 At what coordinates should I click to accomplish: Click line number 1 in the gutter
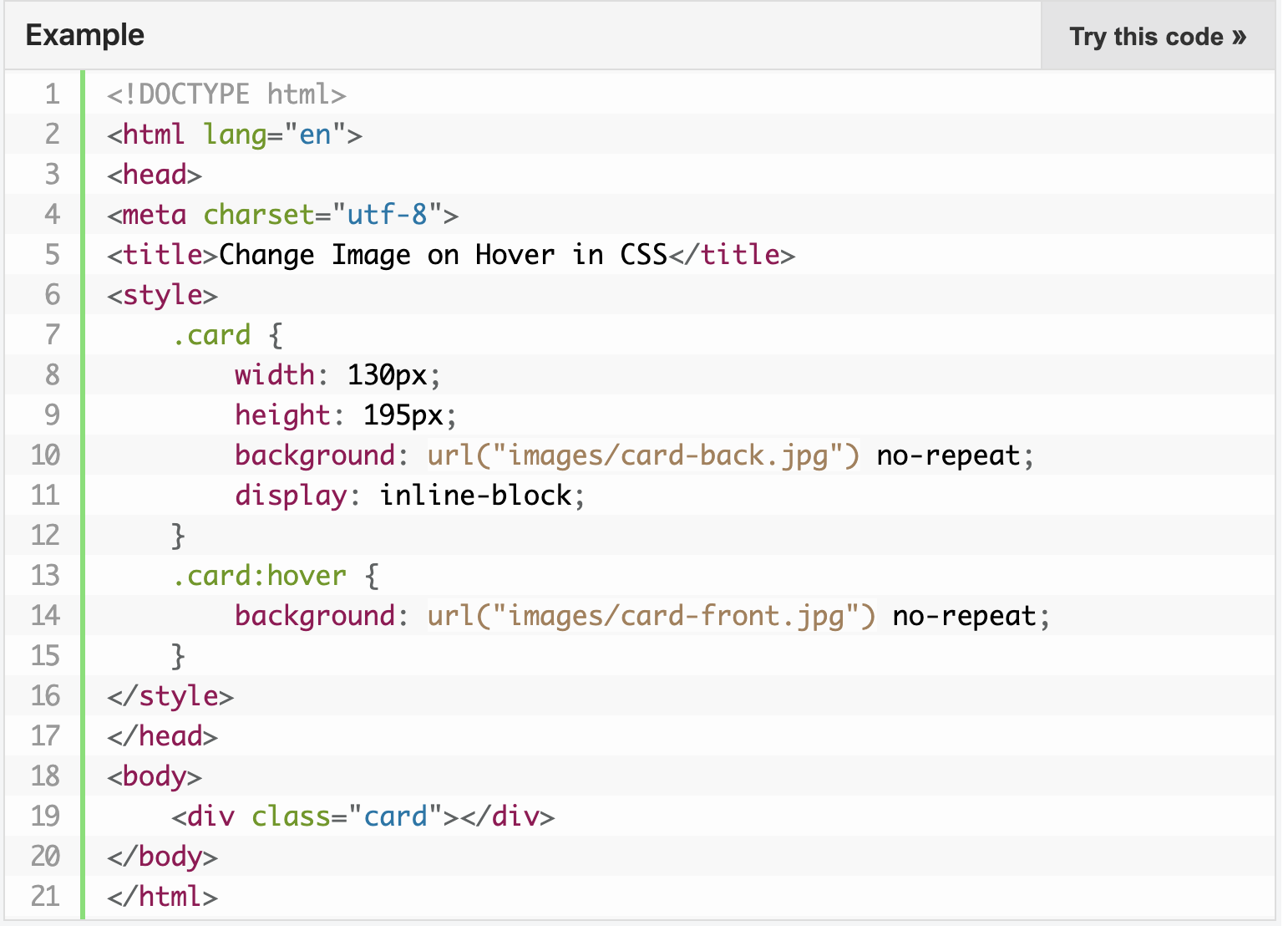[52, 94]
